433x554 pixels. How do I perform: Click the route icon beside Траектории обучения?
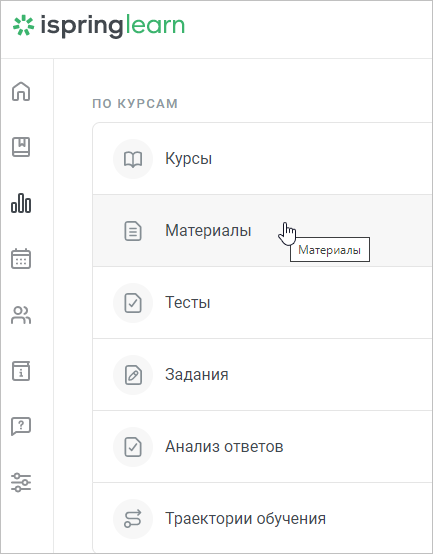133,519
